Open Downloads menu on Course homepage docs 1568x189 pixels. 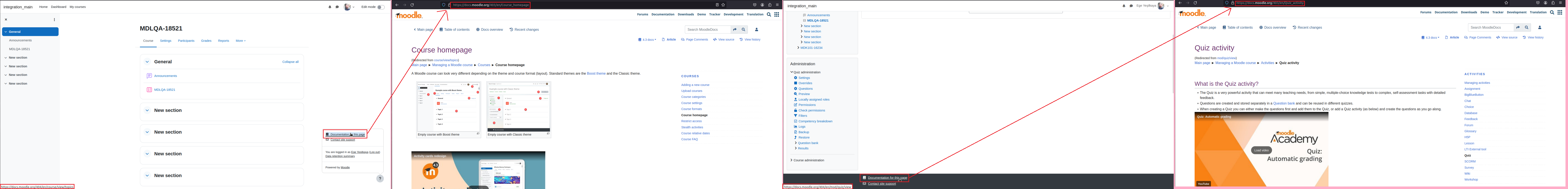coord(686,15)
